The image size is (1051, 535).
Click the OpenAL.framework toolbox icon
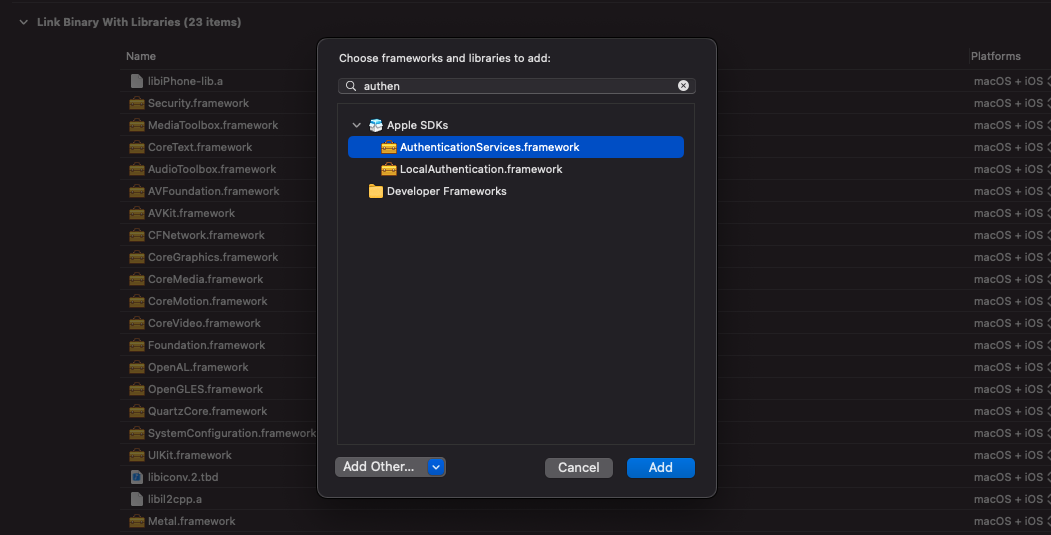137,367
